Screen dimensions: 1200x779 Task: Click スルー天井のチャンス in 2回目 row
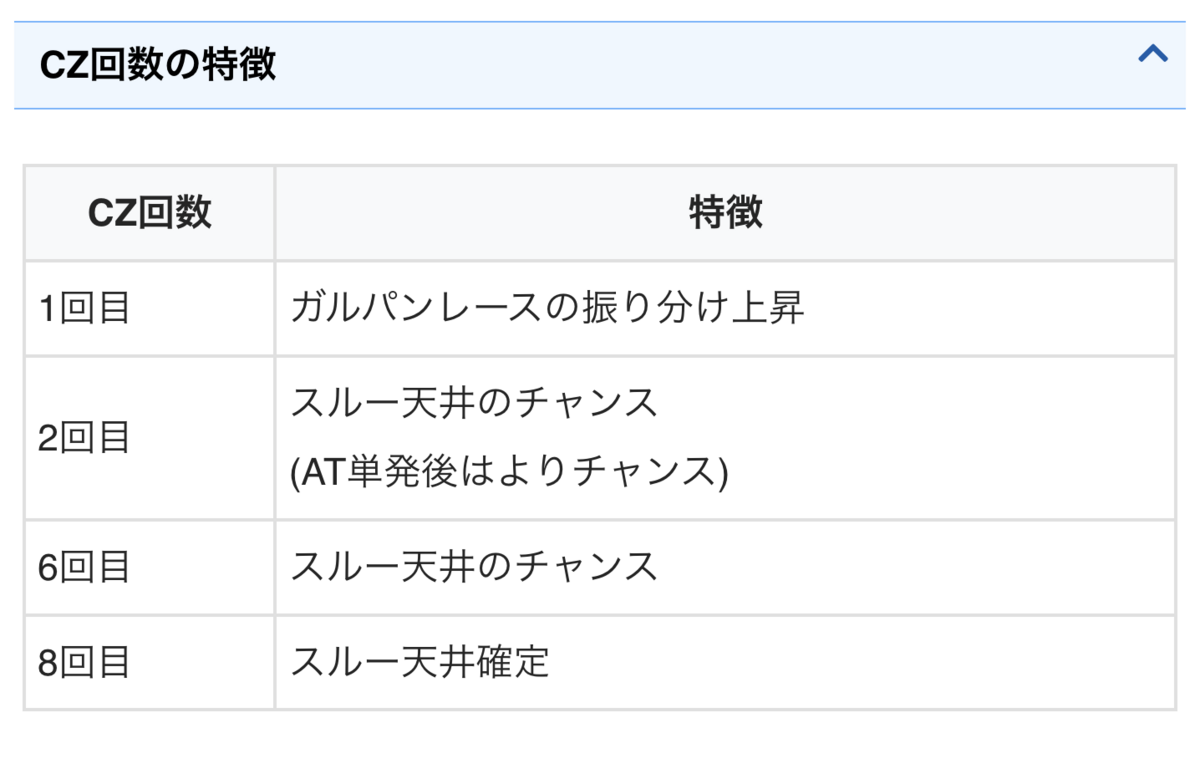[x=474, y=403]
